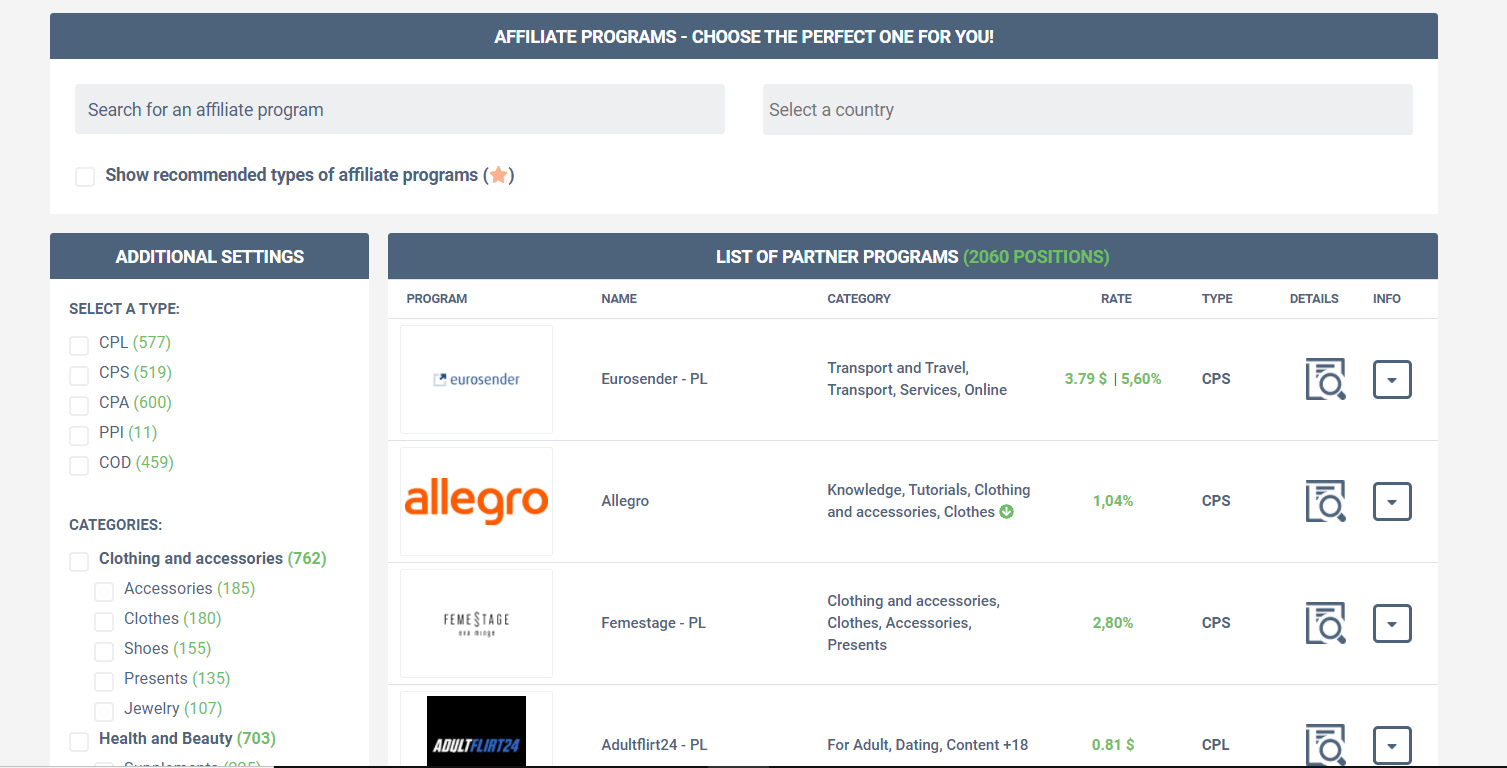Focus the Search for an affiliate program field
This screenshot has width=1507, height=768.
tap(400, 109)
